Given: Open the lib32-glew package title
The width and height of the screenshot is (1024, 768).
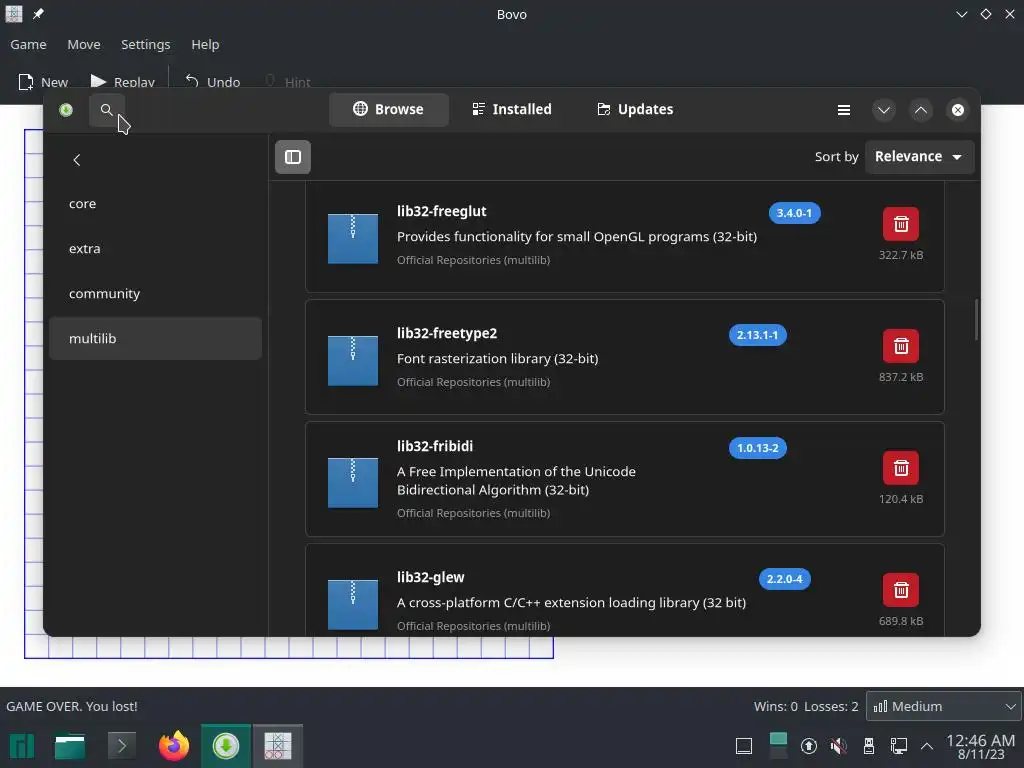Looking at the screenshot, I should (430, 577).
